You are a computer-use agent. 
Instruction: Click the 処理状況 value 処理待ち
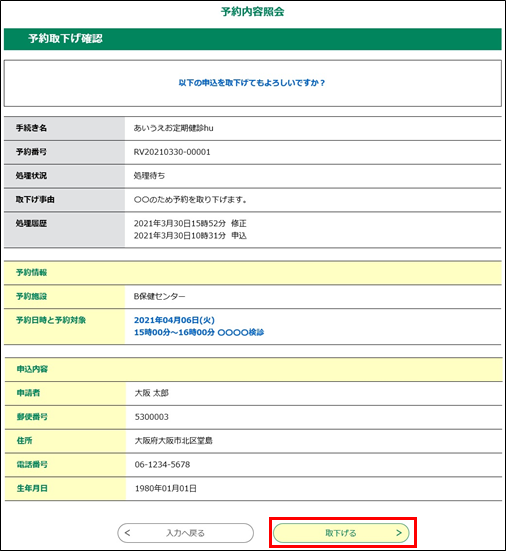pos(149,176)
